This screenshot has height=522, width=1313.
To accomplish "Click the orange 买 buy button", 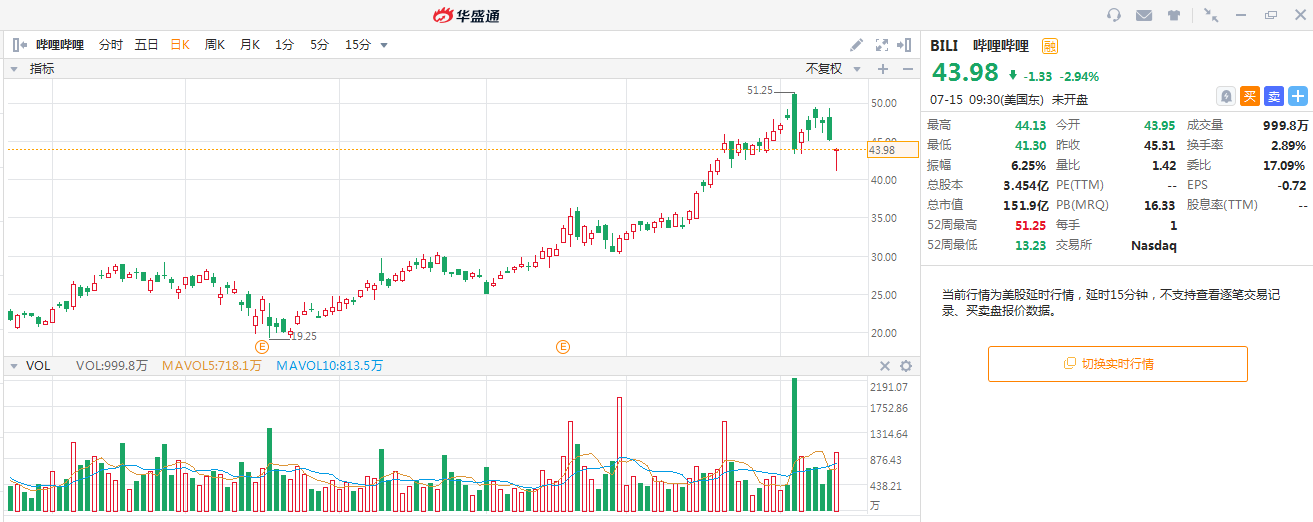I will tap(1249, 96).
